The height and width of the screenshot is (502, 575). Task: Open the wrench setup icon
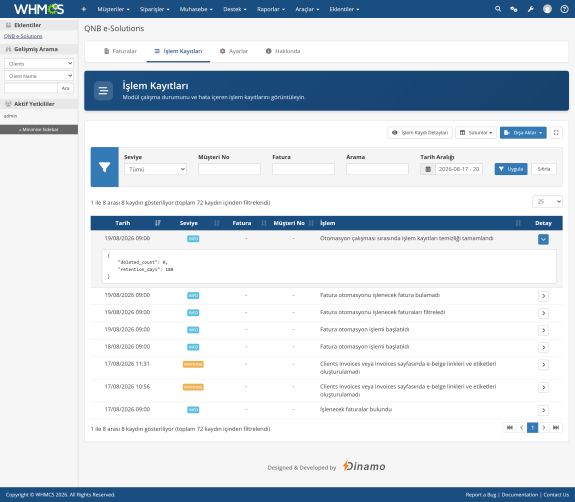[531, 9]
